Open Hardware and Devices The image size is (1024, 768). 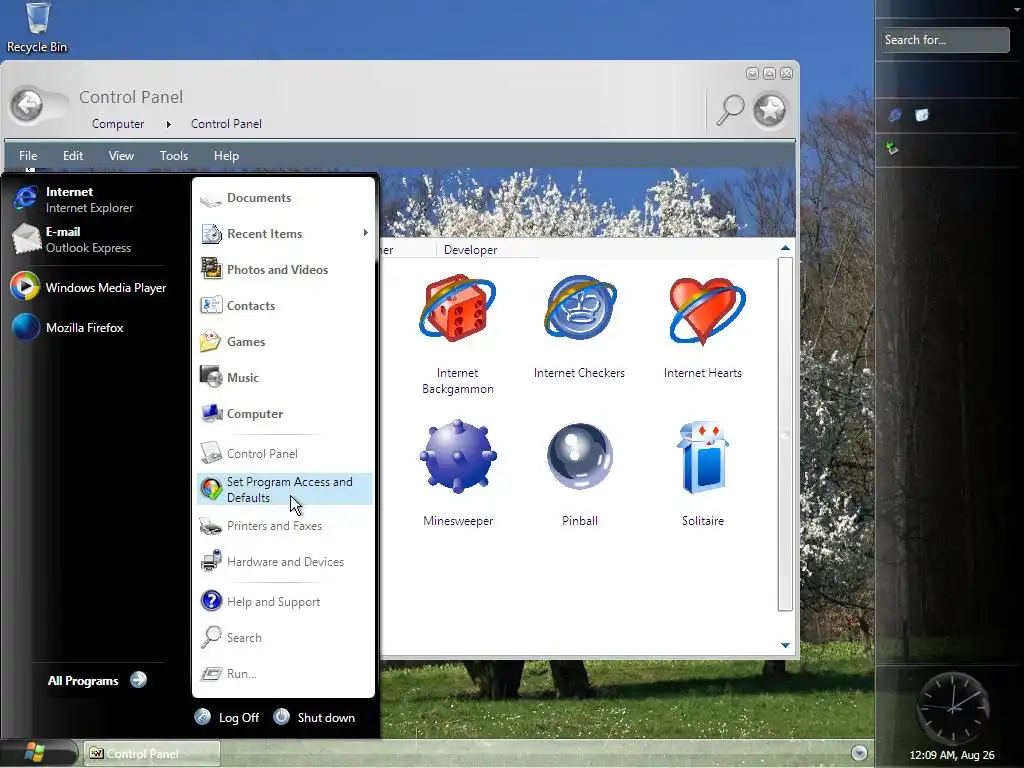point(284,562)
